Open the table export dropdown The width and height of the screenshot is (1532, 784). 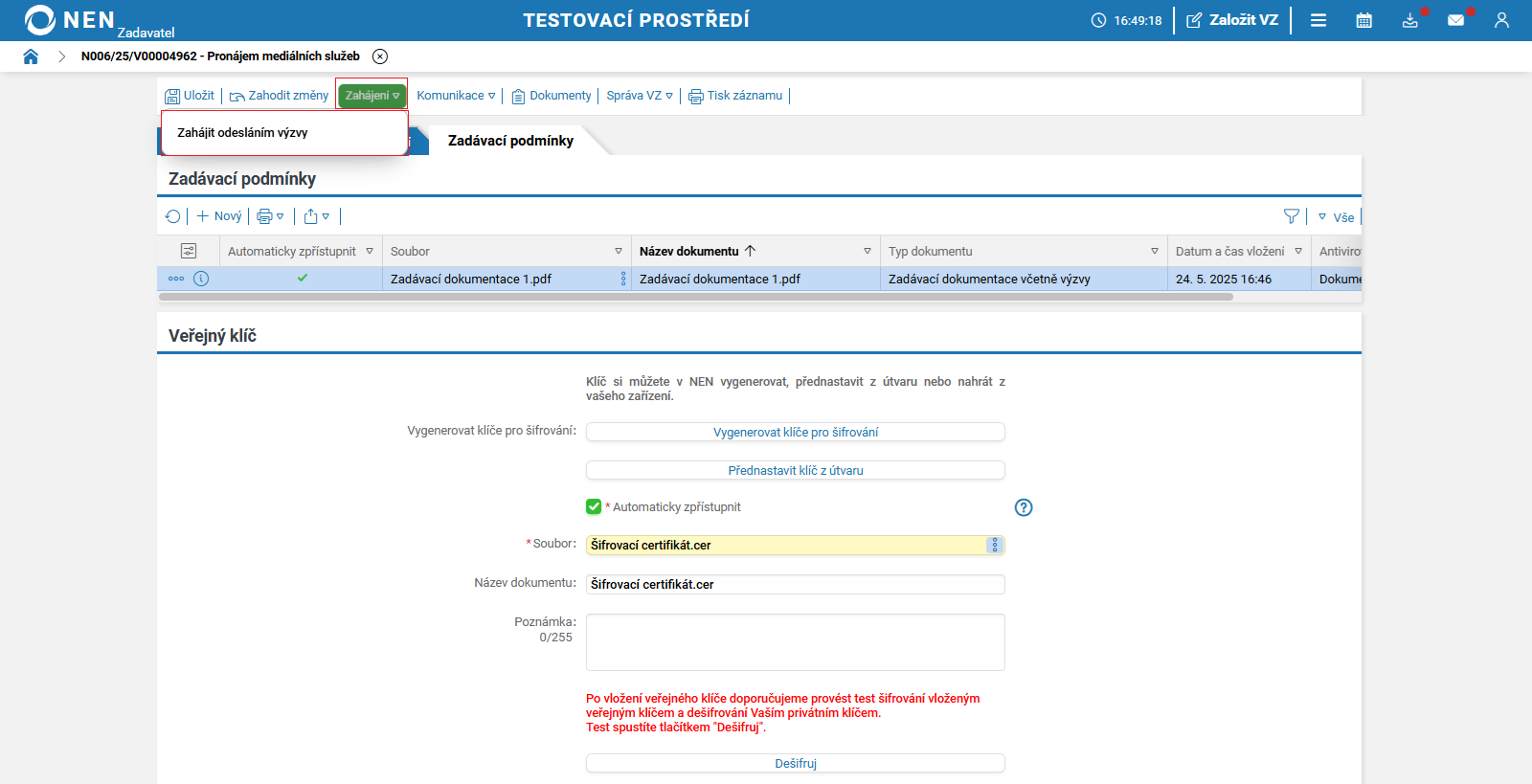[317, 216]
